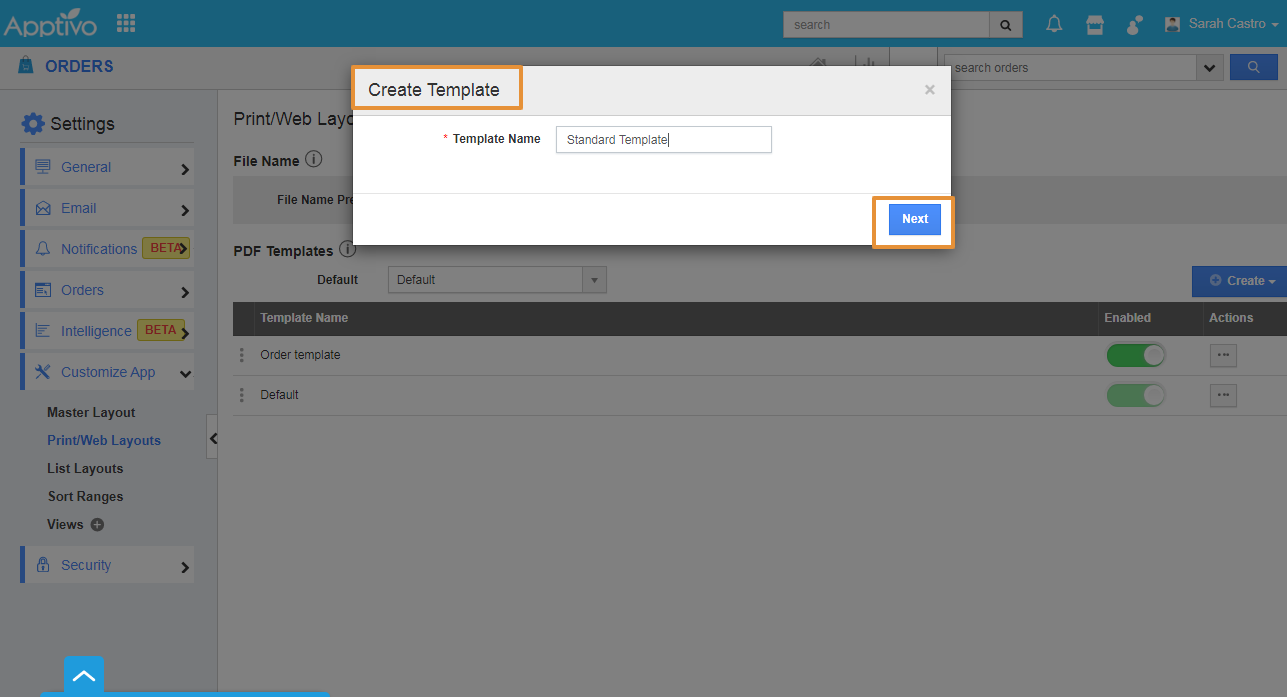Expand the Notifications settings section
The width and height of the screenshot is (1287, 697).
(x=107, y=249)
